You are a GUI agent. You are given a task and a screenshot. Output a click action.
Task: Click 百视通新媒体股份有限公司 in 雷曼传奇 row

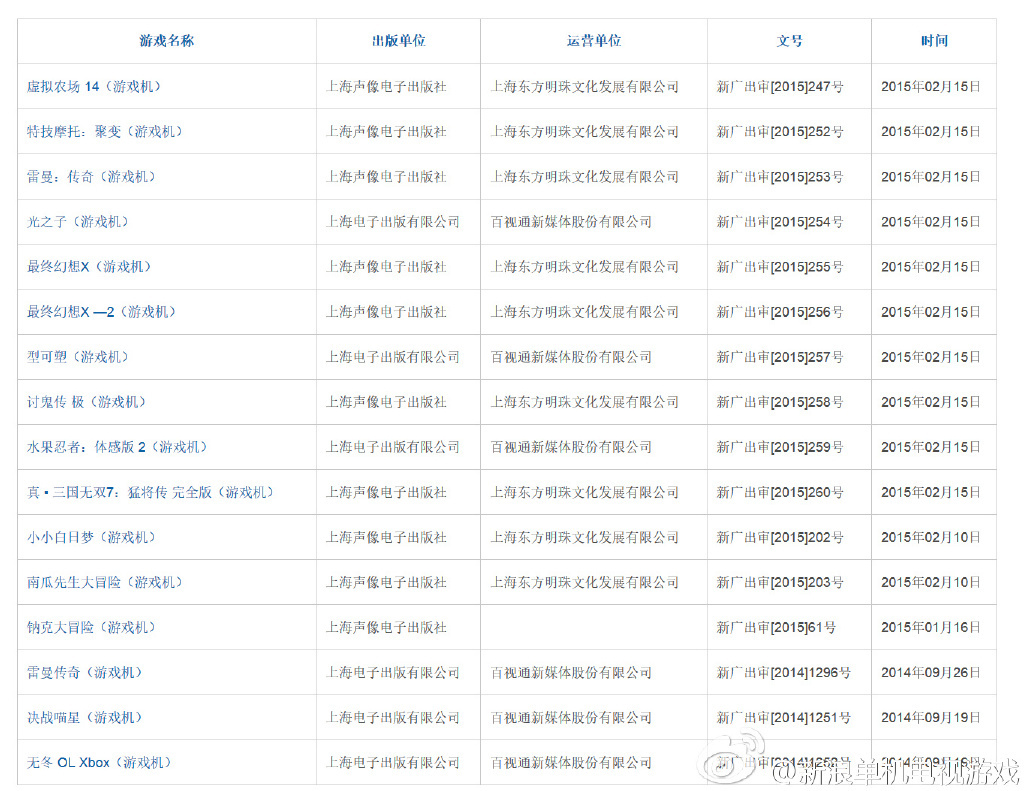[x=571, y=672]
